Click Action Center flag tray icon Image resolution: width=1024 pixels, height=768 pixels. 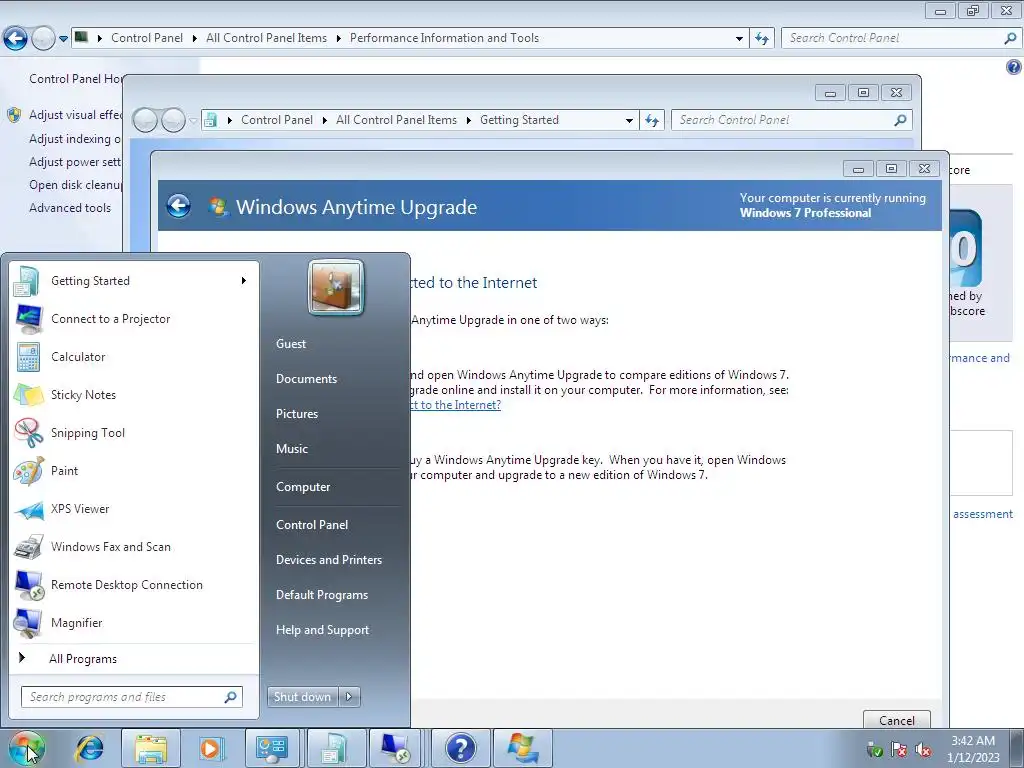pos(899,749)
